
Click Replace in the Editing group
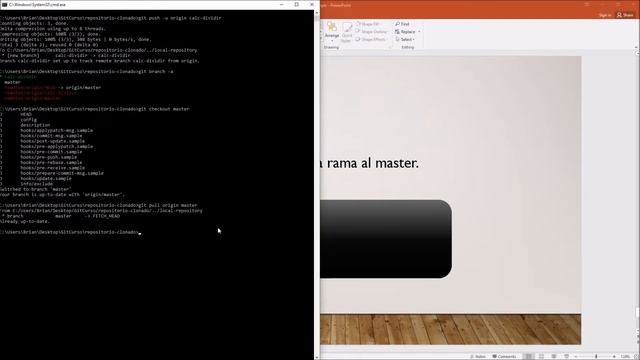pyautogui.click(x=405, y=32)
